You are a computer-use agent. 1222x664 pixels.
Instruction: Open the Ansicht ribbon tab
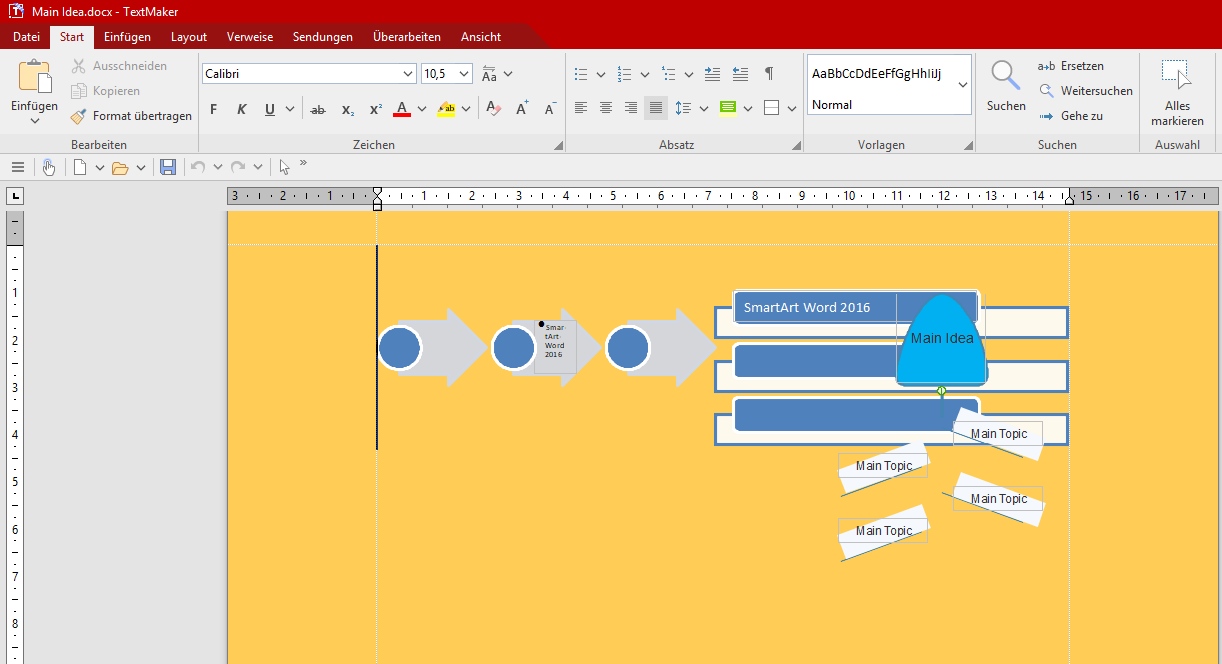[481, 37]
